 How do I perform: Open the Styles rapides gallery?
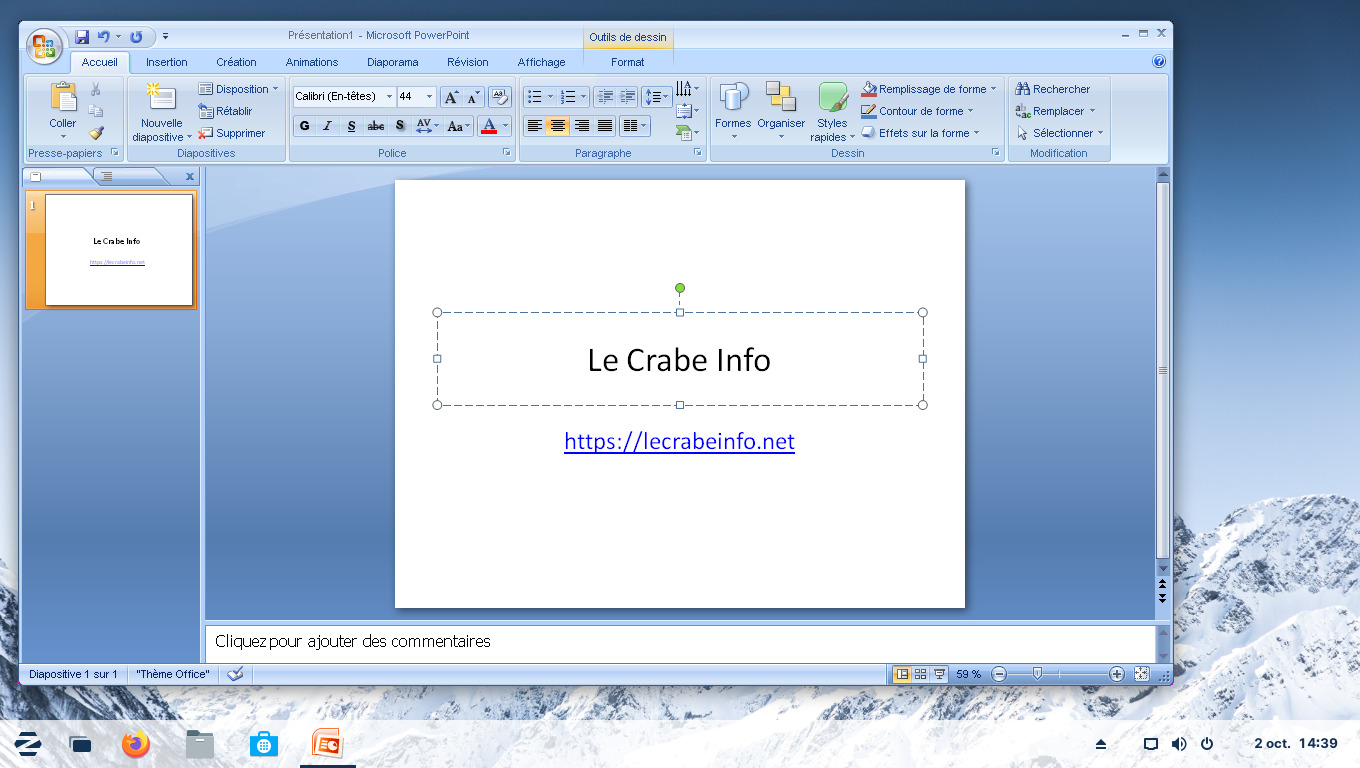click(832, 111)
